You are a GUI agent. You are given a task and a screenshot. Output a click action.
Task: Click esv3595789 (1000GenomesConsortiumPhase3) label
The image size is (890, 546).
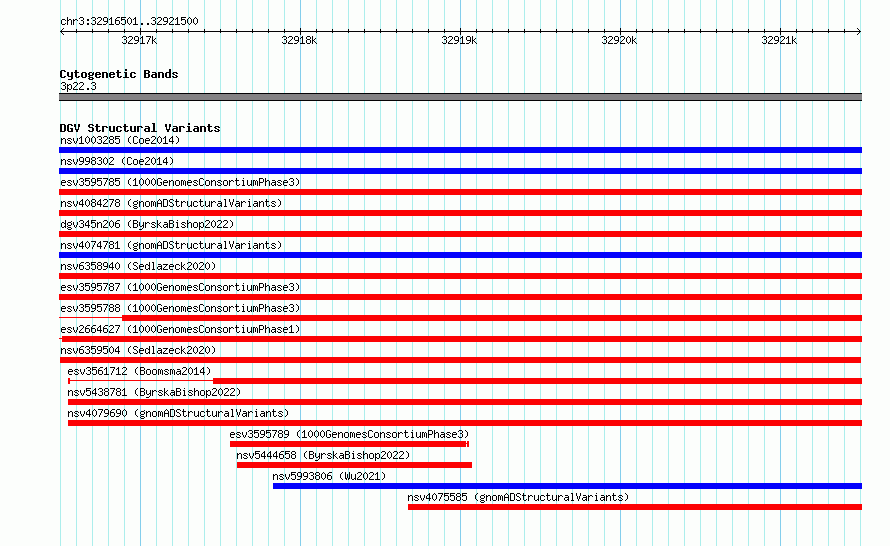[x=349, y=434]
